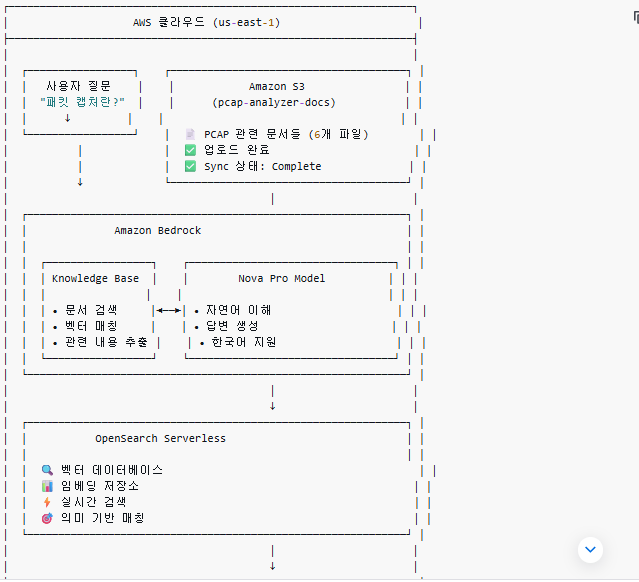
Task: Click the green check next to Sync 상태
Action: click(x=190, y=166)
